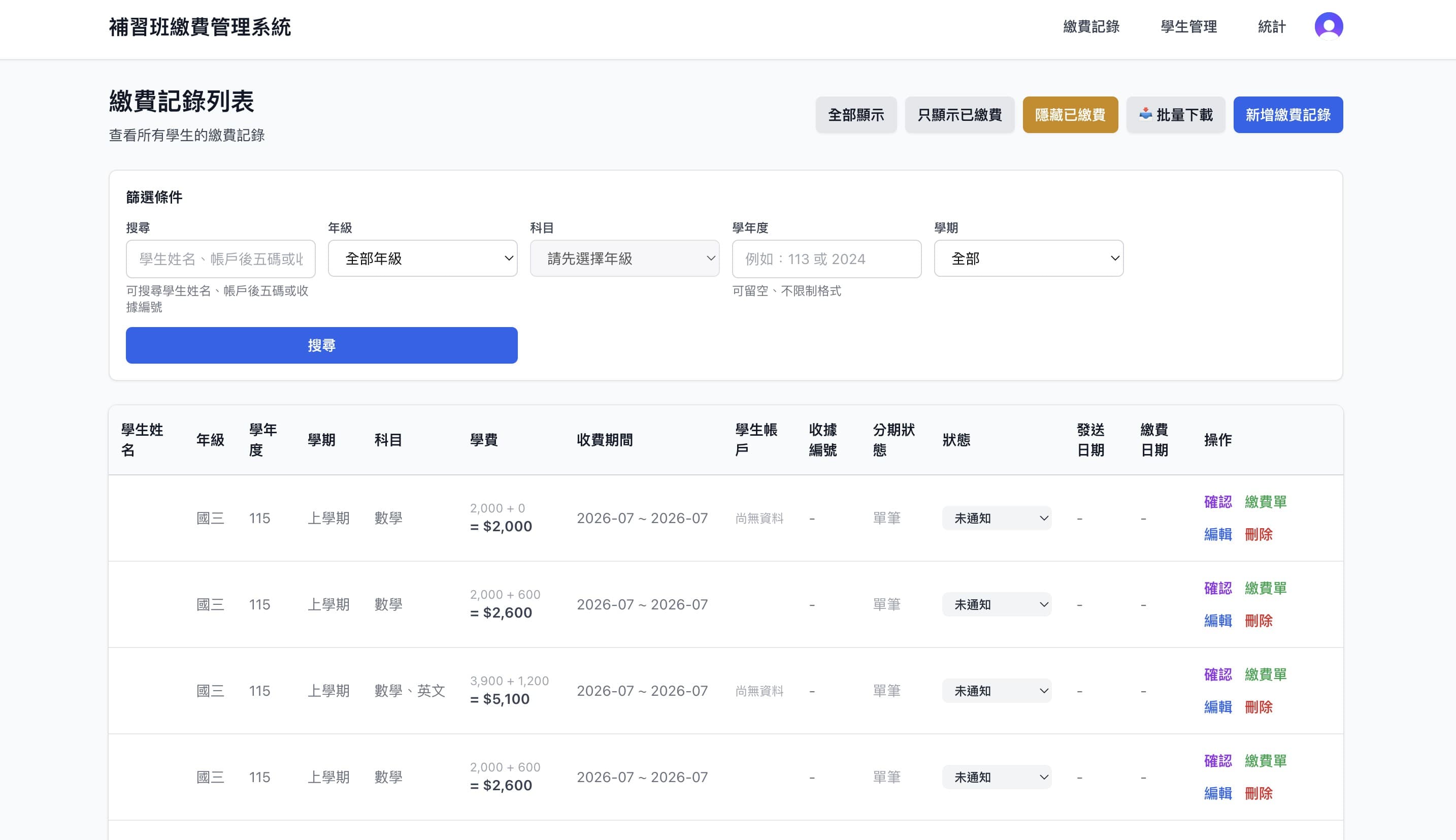Click 尚無資料 in the $5,100 row
Screen dimensions: 1456x840
tap(759, 691)
